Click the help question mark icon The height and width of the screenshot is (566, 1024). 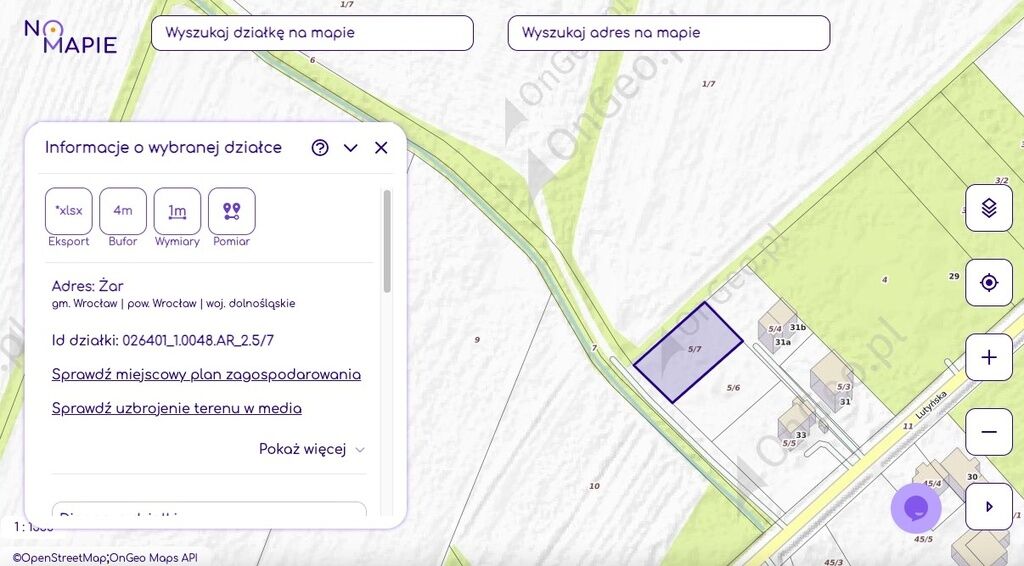tap(320, 148)
